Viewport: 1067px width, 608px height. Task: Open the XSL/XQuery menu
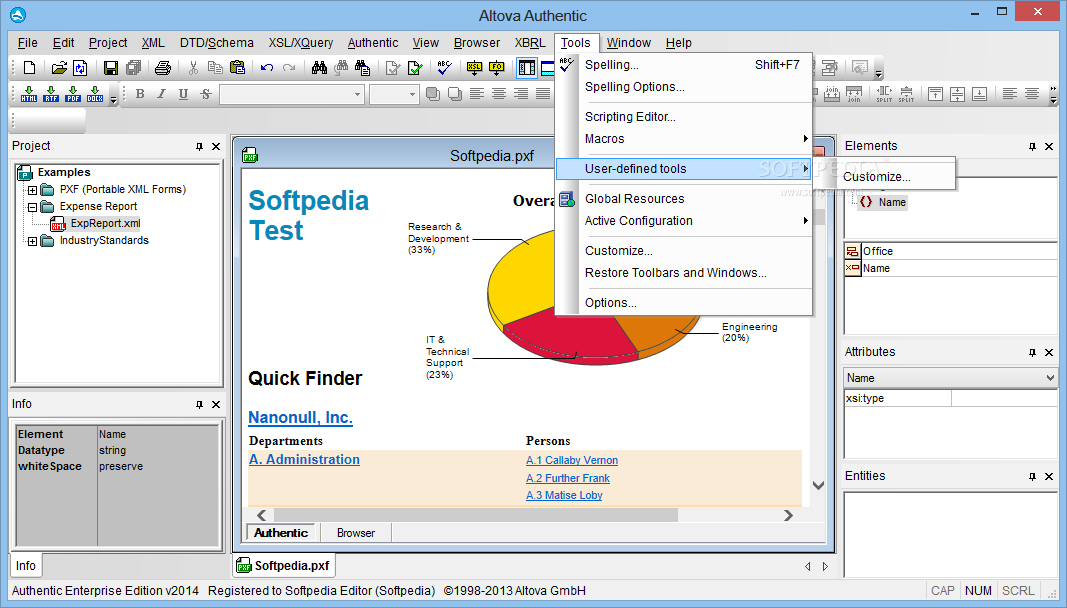pyautogui.click(x=301, y=43)
